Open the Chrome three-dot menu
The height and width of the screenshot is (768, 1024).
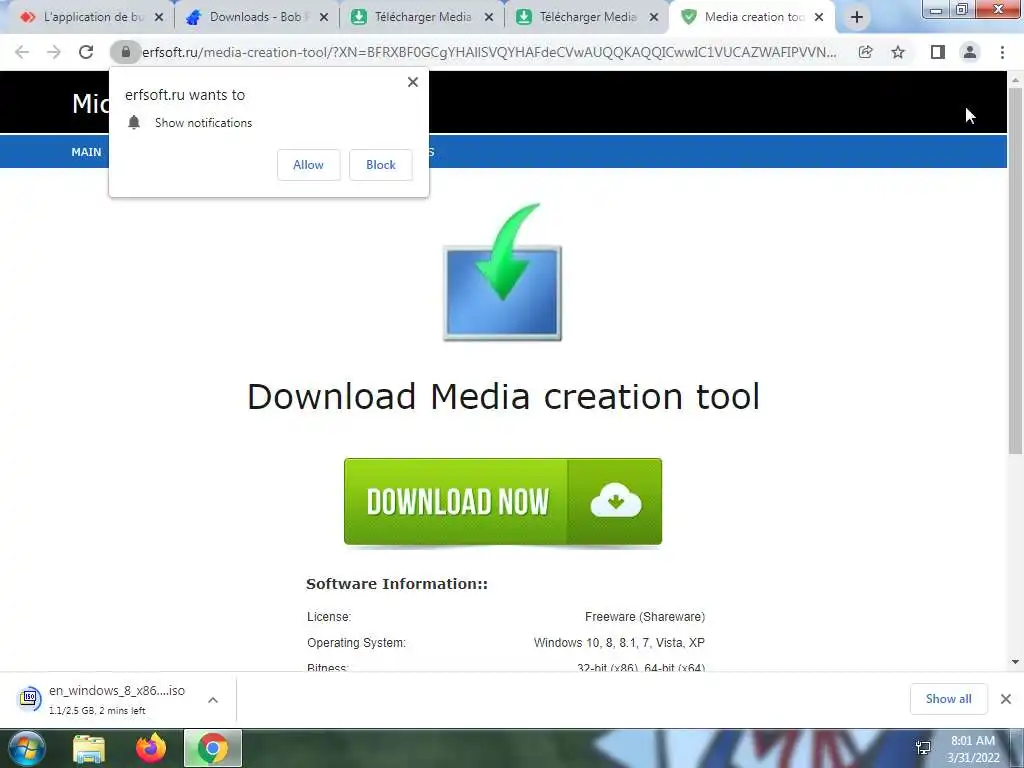click(x=1002, y=52)
